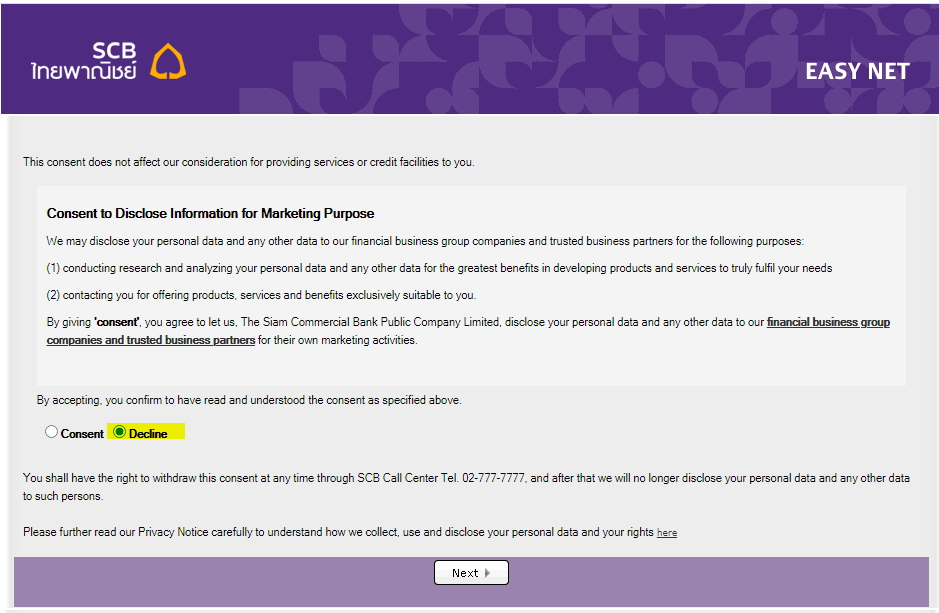This screenshot has height=613, width=939.
Task: Click the "By accepting, you confirm" statement
Action: (249, 400)
